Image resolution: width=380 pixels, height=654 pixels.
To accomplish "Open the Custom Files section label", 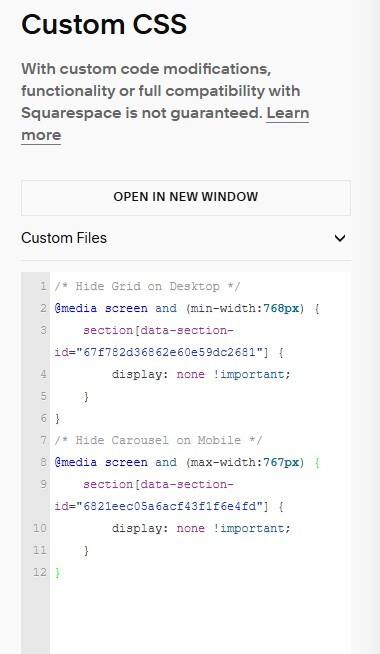I will coord(64,238).
